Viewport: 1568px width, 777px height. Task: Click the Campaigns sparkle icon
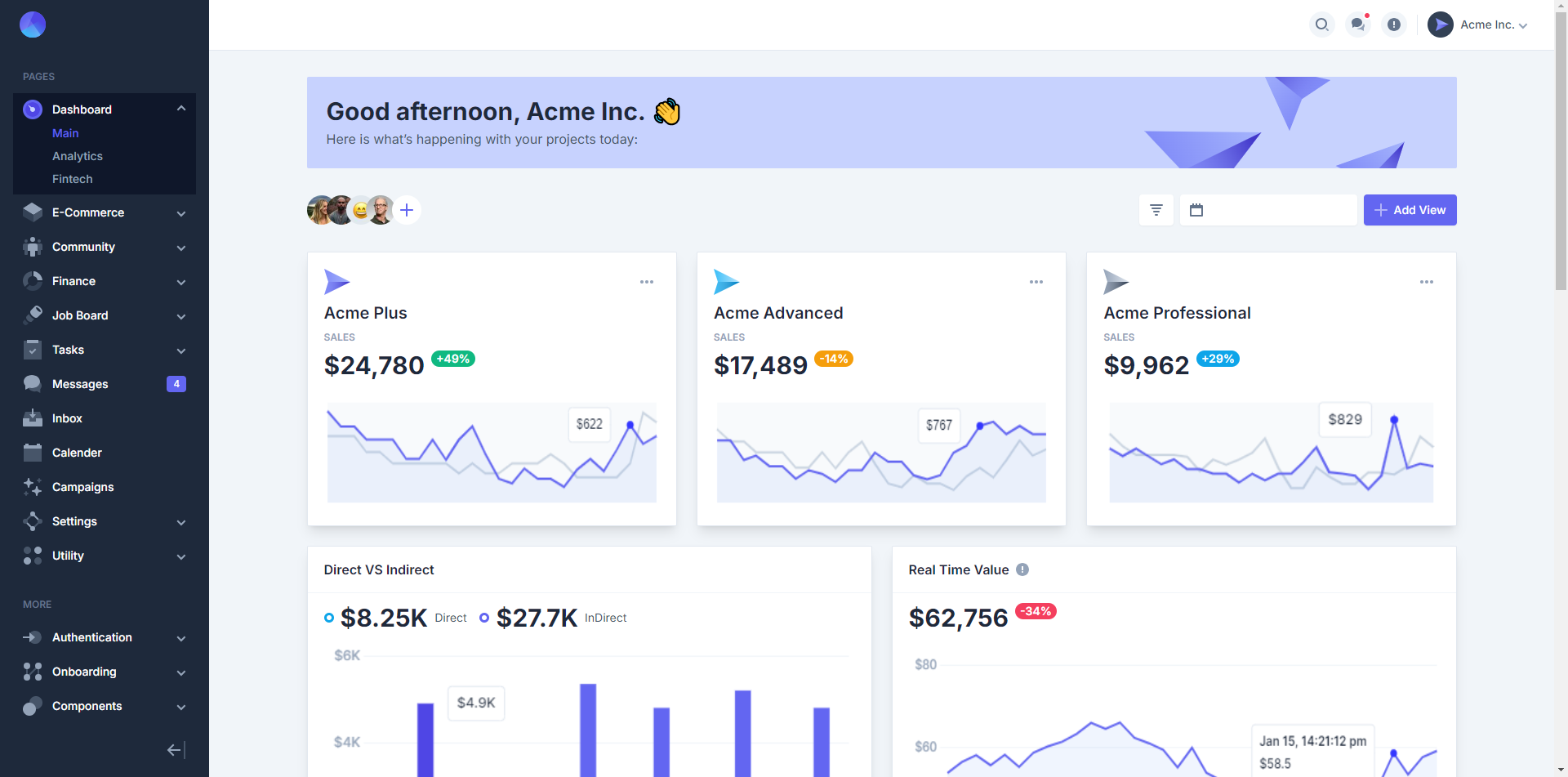coord(33,487)
